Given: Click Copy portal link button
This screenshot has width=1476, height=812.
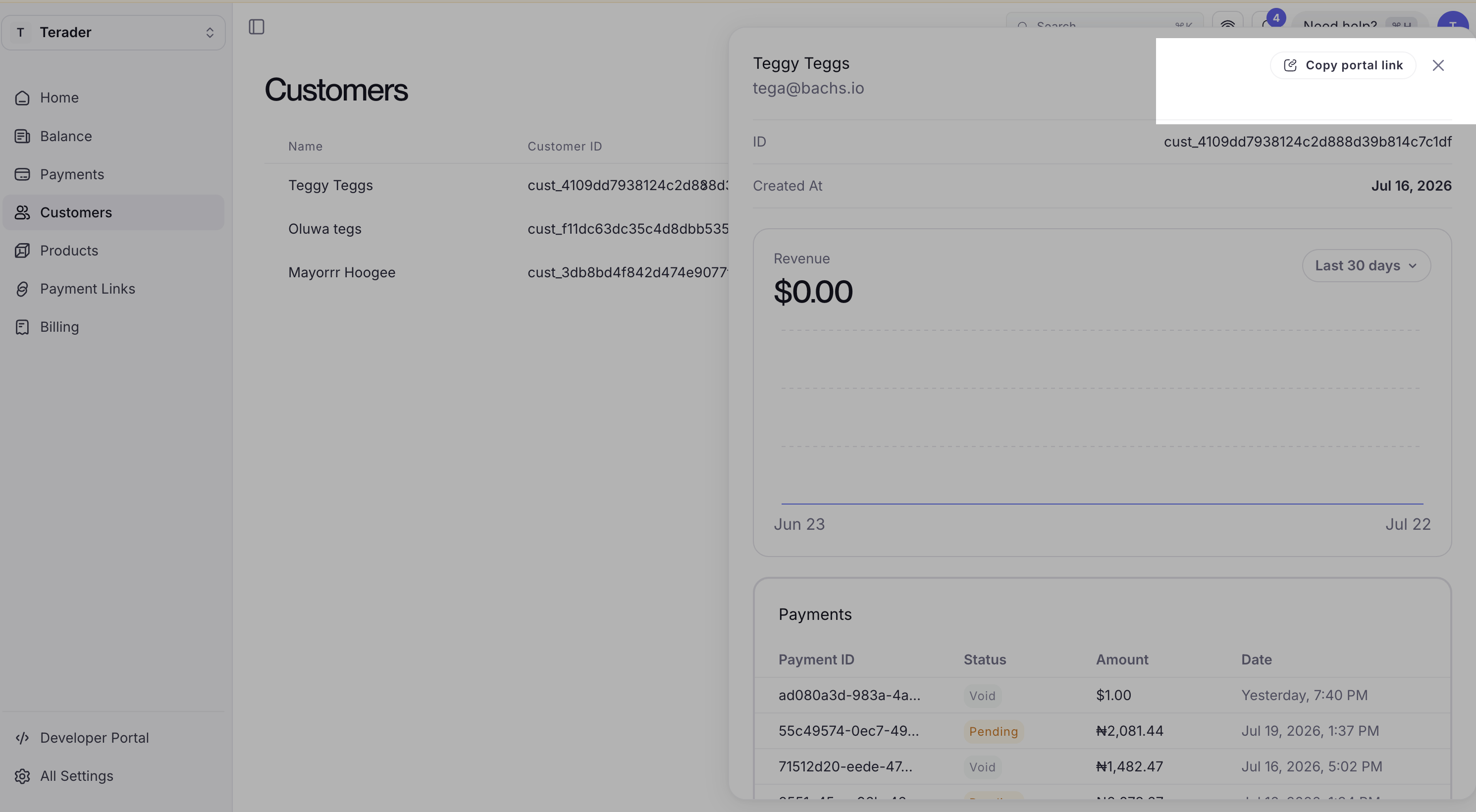Looking at the screenshot, I should tap(1342, 65).
